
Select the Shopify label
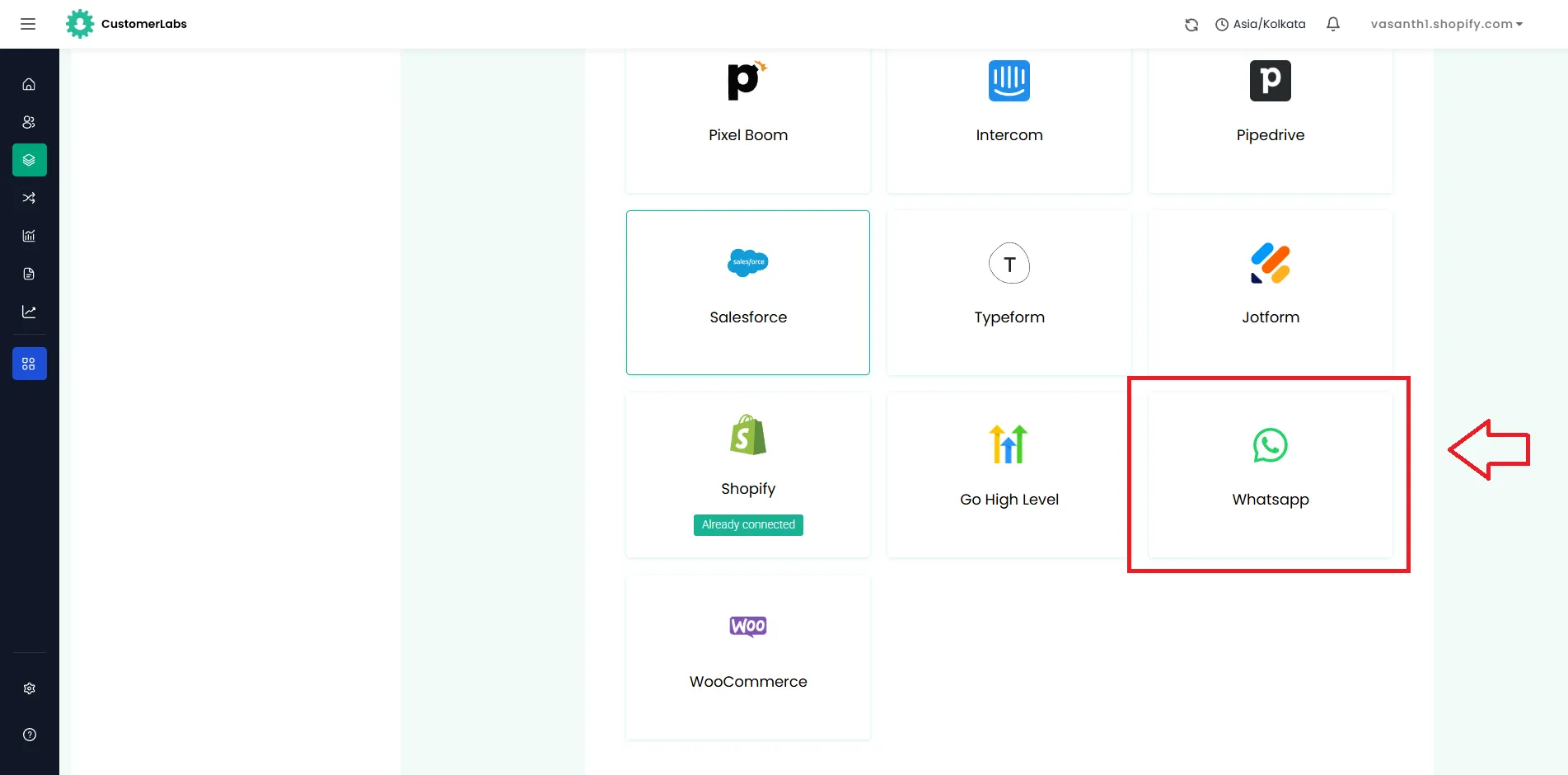748,489
